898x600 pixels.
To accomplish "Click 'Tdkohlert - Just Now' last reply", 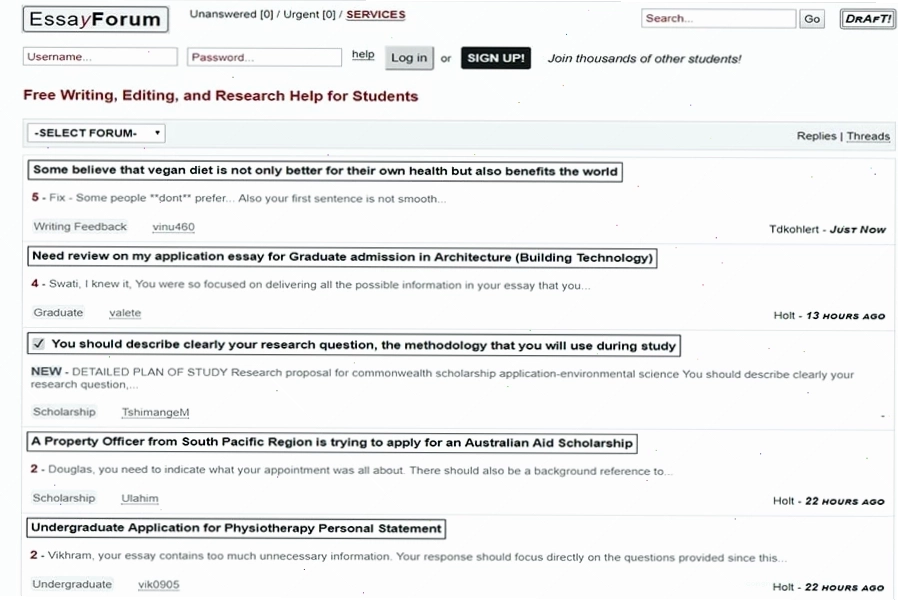I will point(828,230).
